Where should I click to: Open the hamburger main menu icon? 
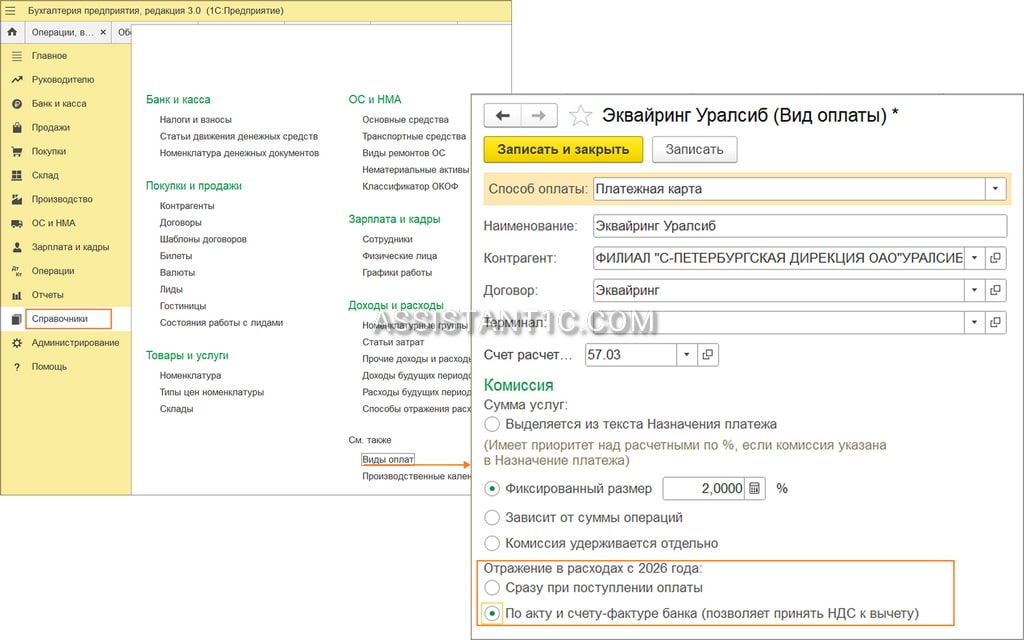point(10,10)
